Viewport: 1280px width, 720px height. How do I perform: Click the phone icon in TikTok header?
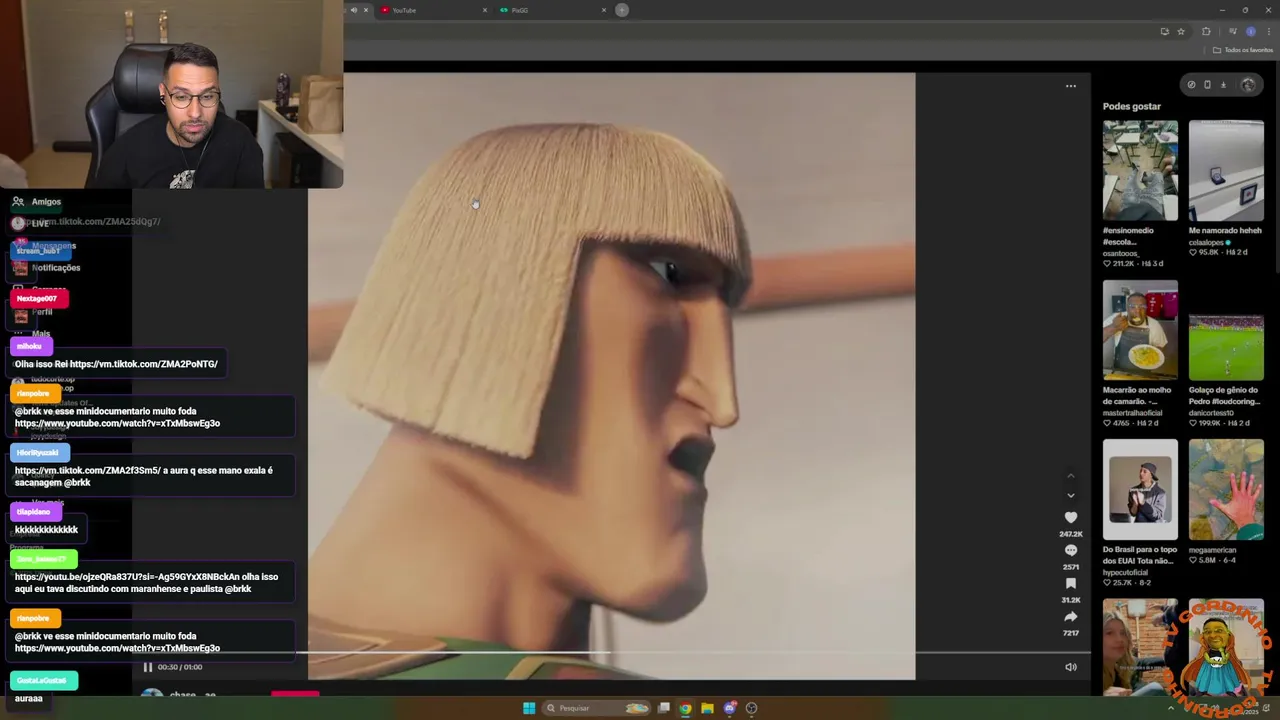(1207, 85)
